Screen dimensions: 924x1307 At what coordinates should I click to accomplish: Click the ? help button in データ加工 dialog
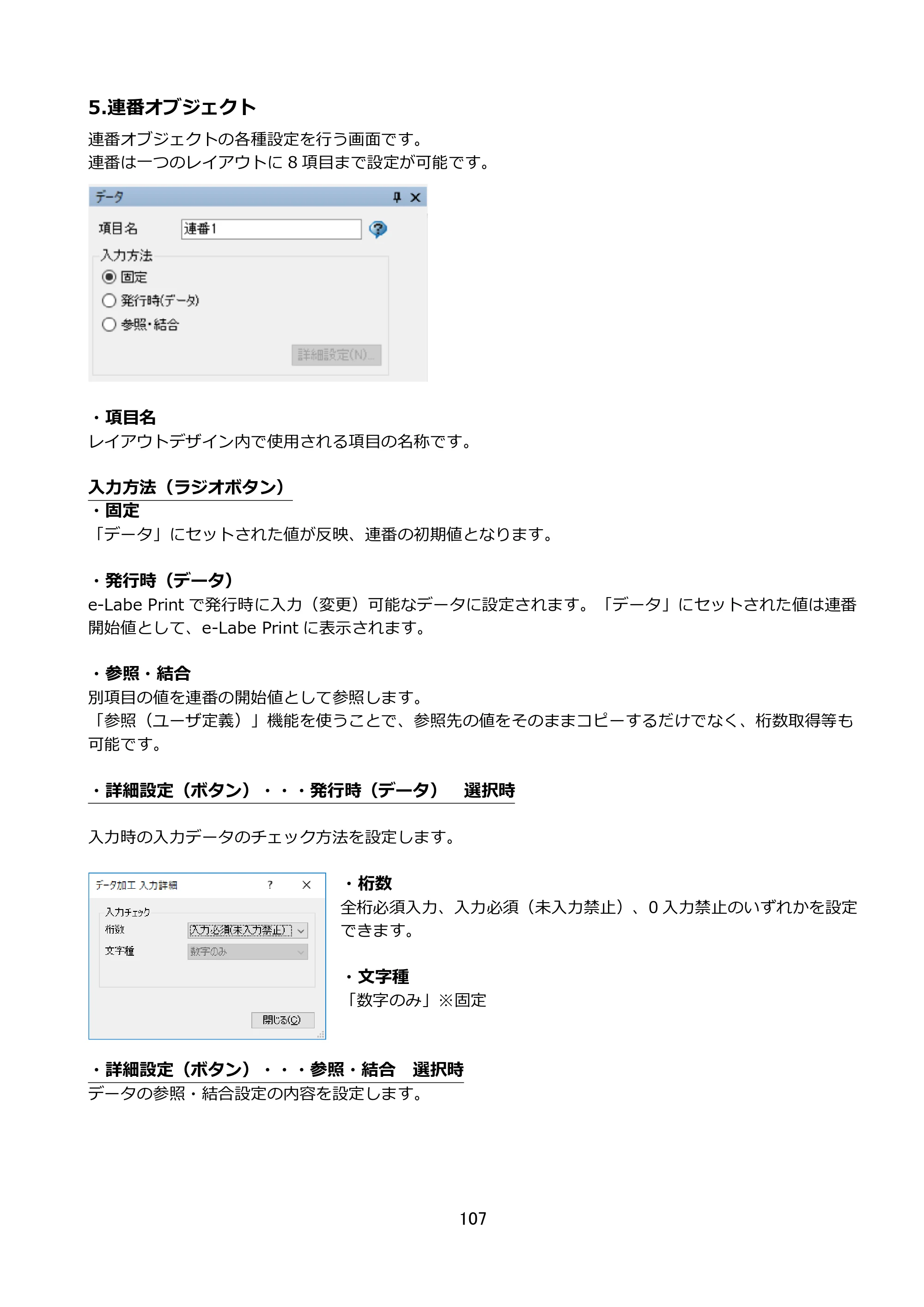tap(270, 885)
